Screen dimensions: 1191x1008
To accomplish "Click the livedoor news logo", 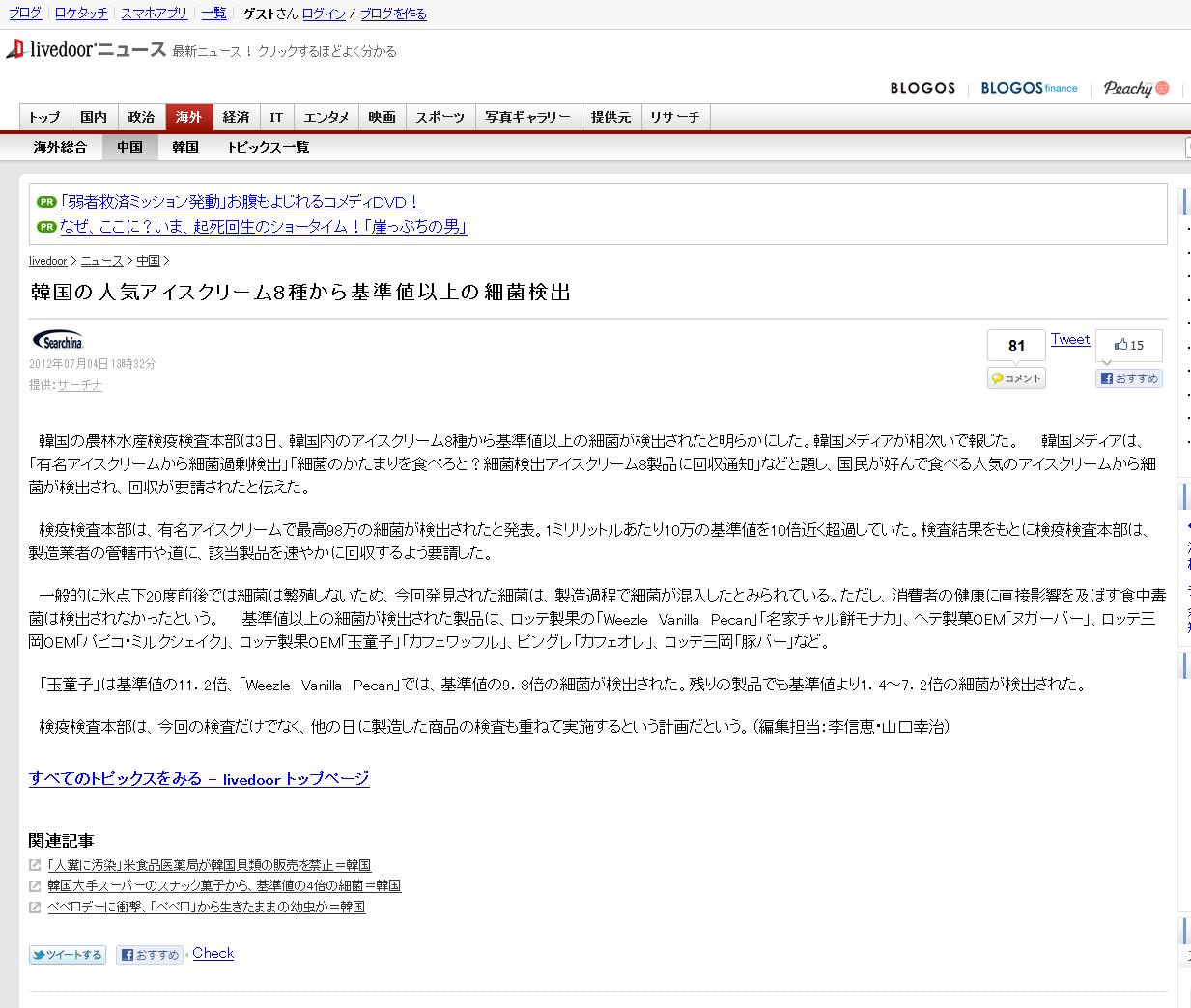I will coord(86,49).
